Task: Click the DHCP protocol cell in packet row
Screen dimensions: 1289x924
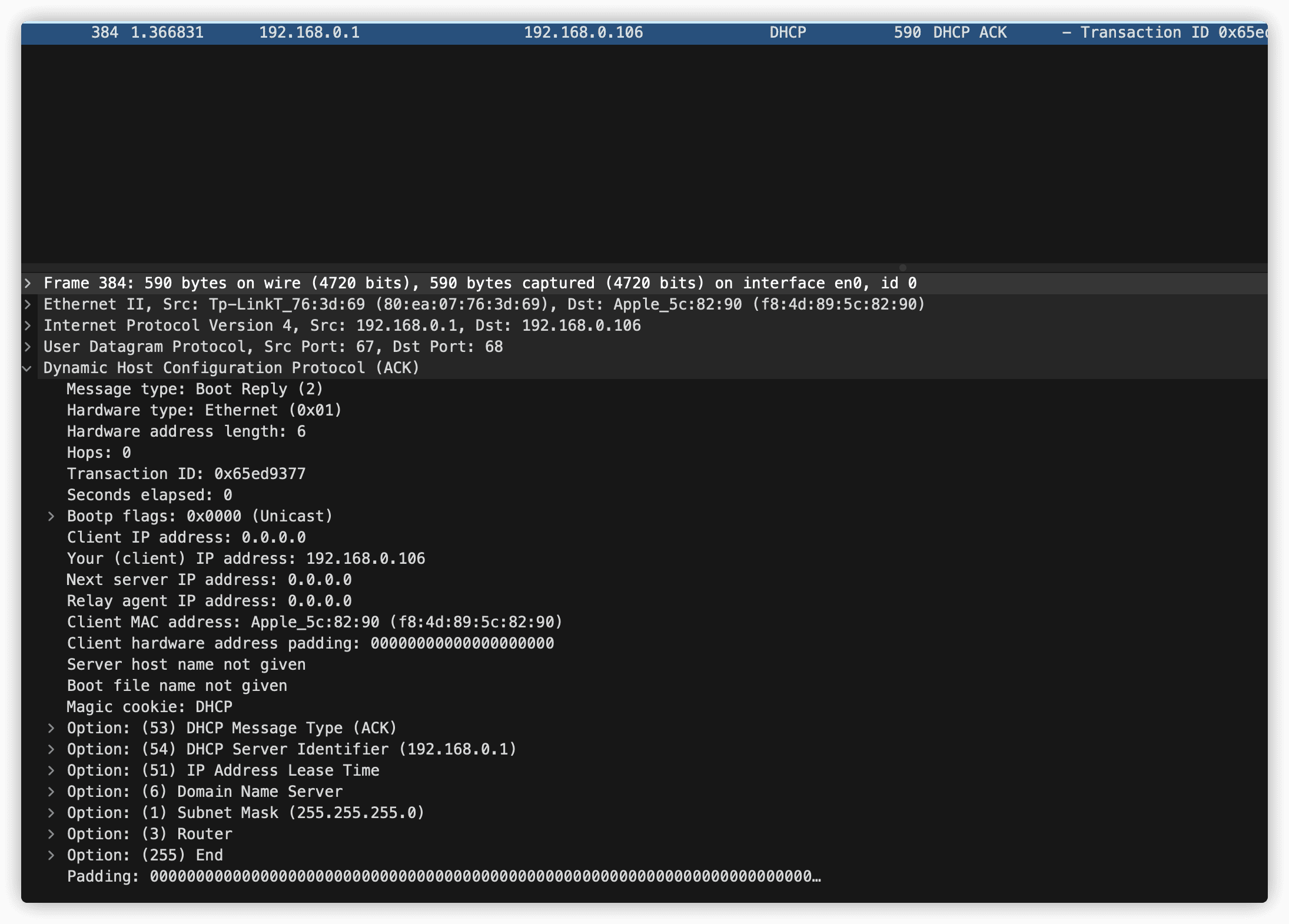Action: (788, 32)
